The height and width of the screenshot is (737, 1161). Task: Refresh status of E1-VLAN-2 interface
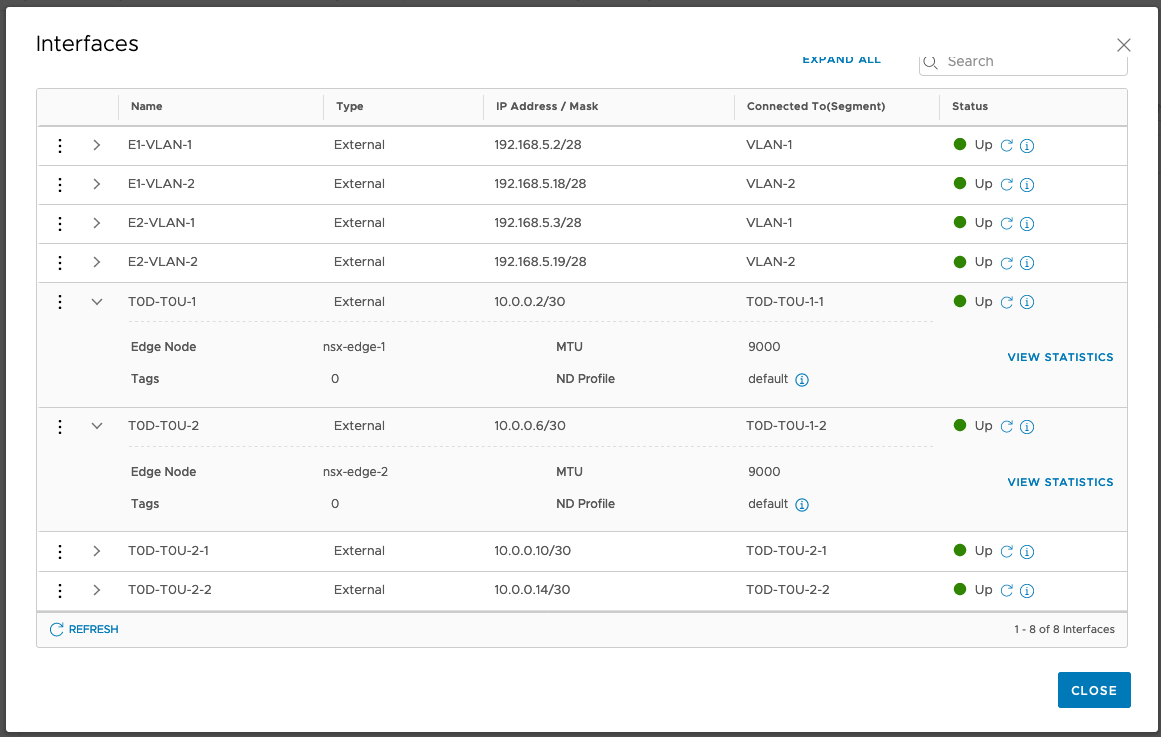(x=1007, y=185)
